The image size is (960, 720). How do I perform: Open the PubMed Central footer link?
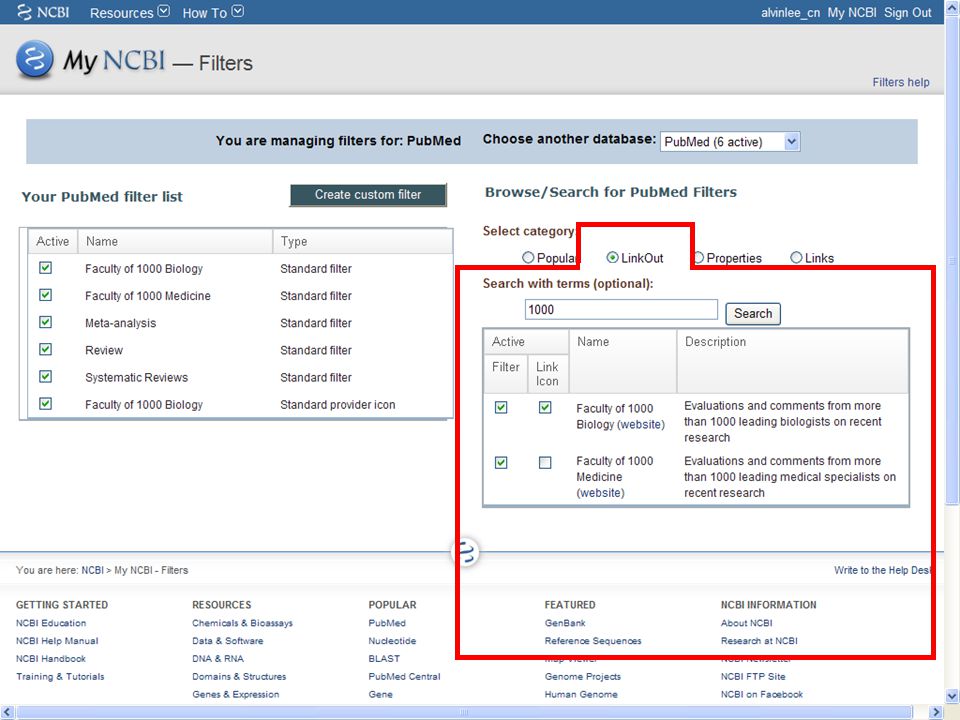click(404, 676)
